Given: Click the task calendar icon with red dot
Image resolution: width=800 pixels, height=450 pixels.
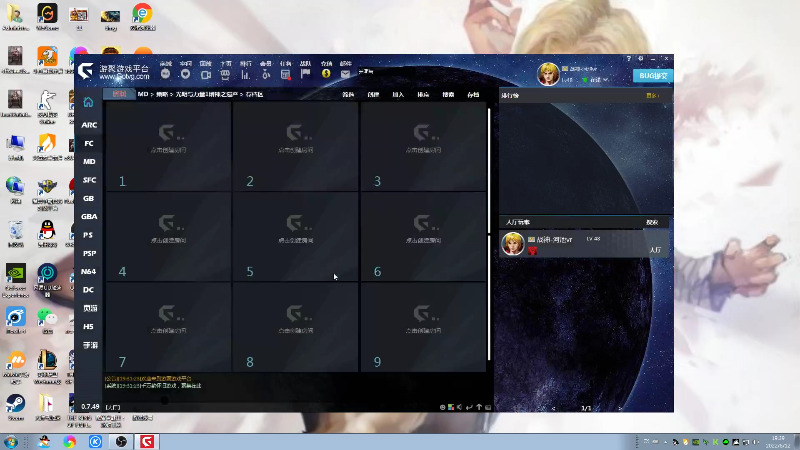Looking at the screenshot, I should point(286,74).
